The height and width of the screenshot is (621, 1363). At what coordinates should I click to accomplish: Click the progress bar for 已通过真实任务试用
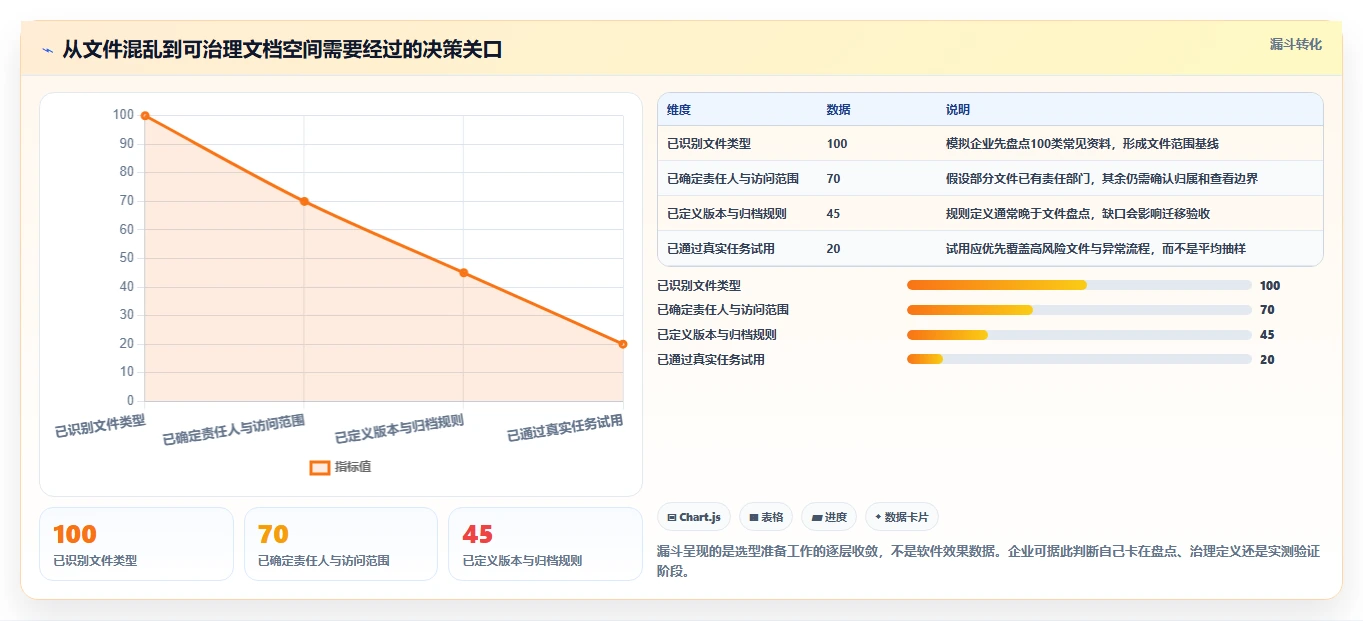coord(1079,359)
